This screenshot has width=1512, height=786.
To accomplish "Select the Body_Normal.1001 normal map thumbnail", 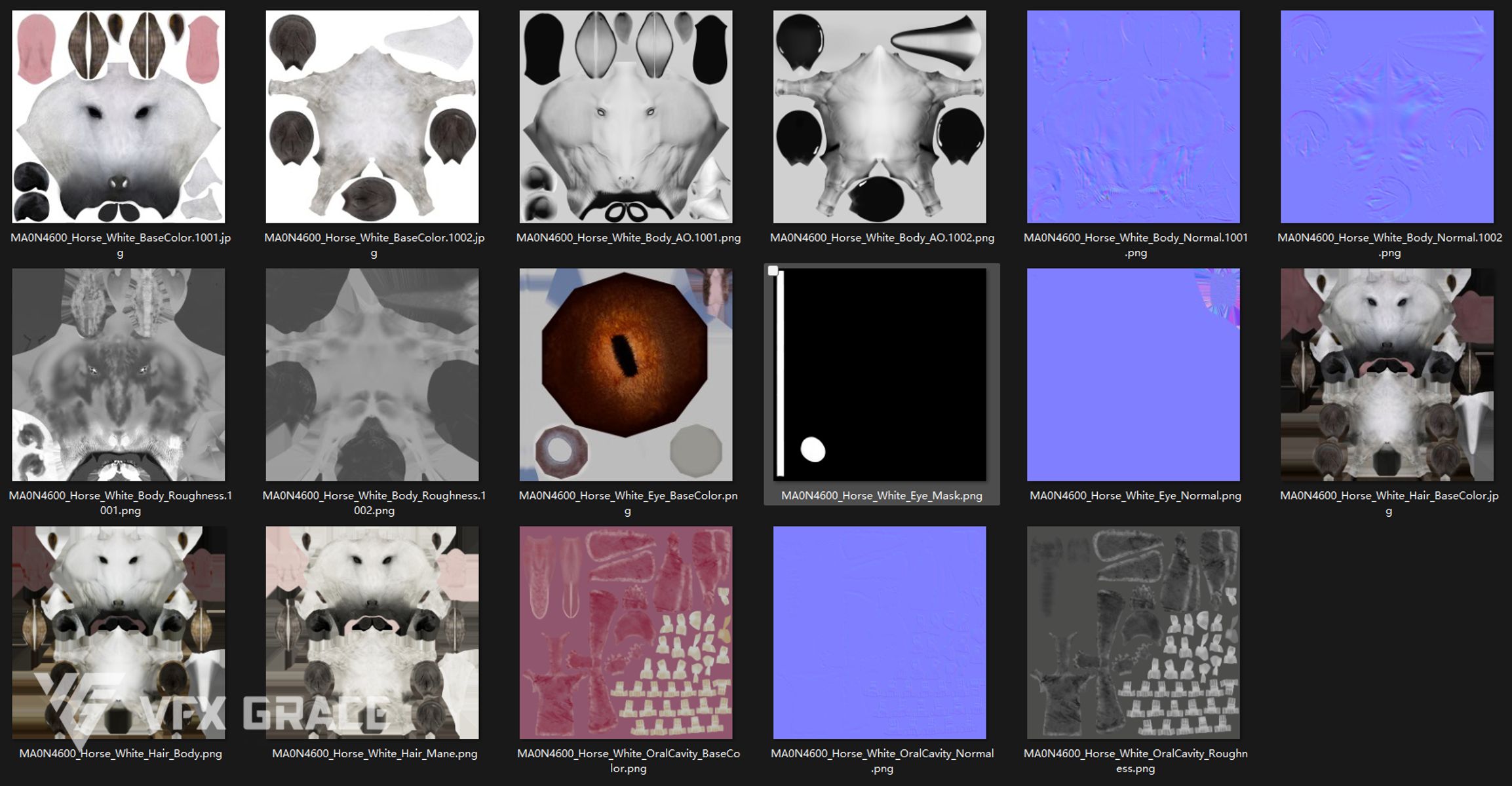I will pos(1133,117).
